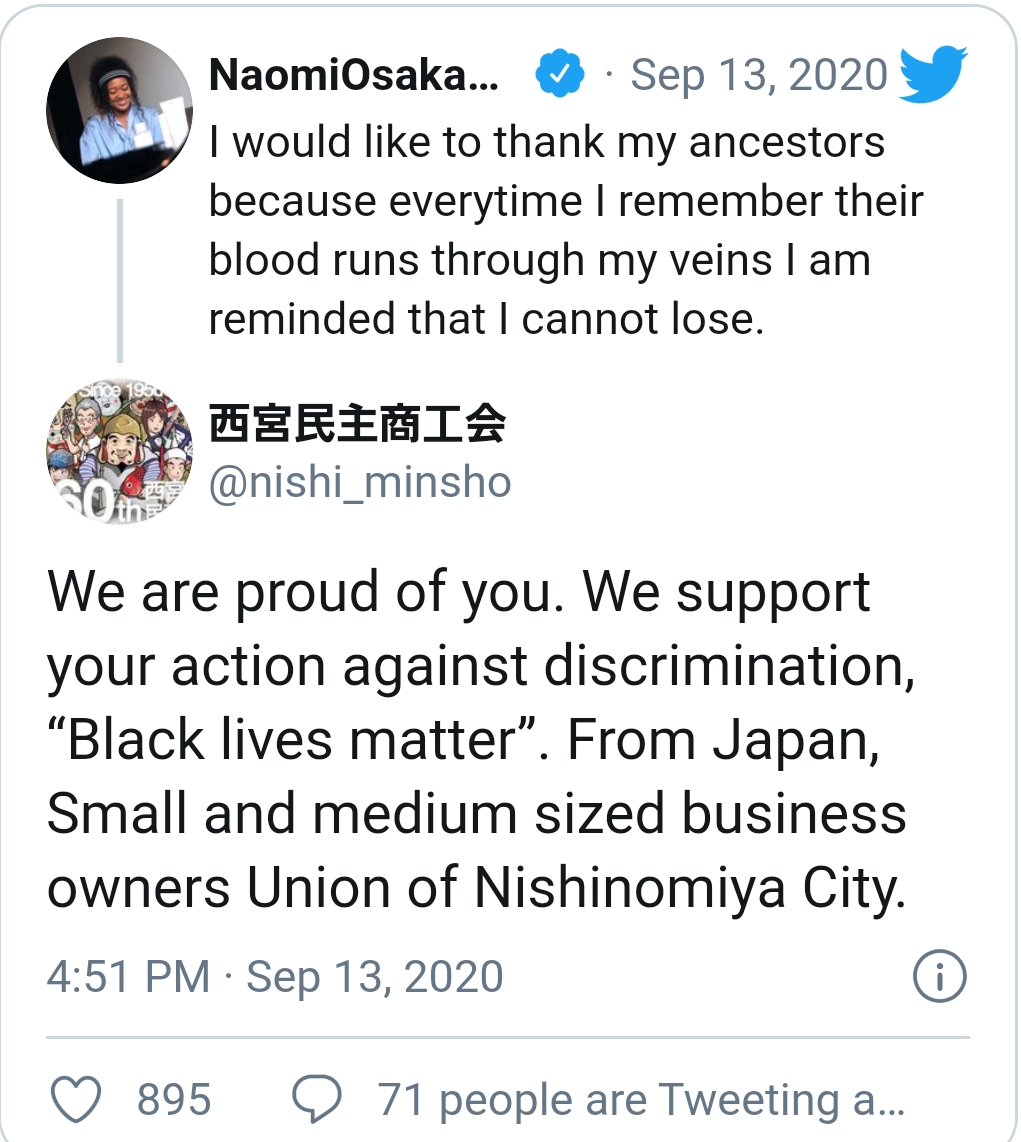Click the 西宮民主商工会 display name
This screenshot has height=1142, width=1021.
357,424
